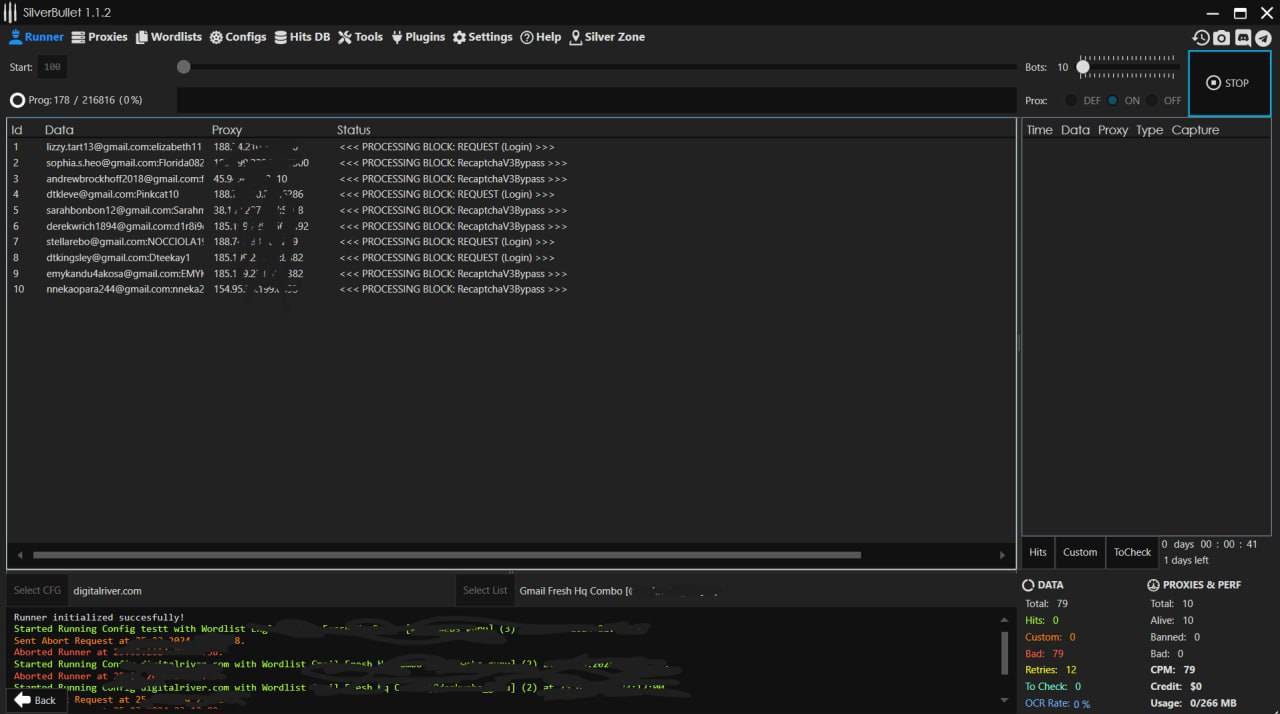Click the Time column in hits panel
The width and height of the screenshot is (1280, 714).
[x=1039, y=130]
